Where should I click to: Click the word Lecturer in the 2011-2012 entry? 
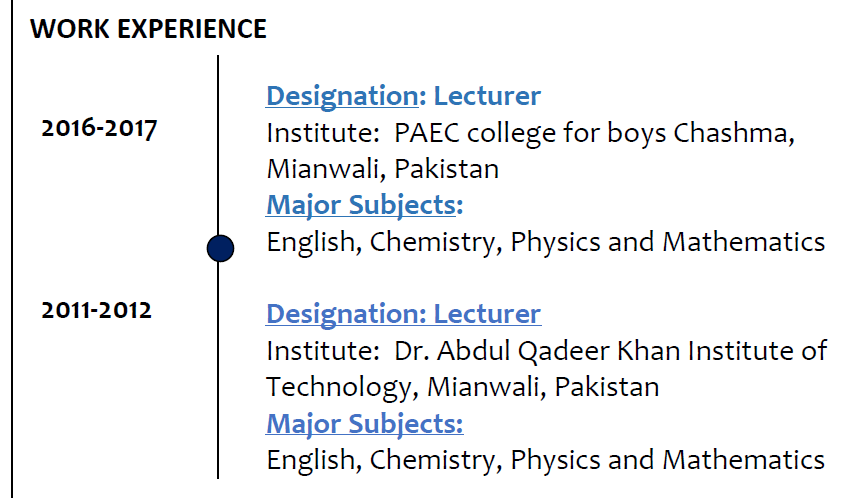point(486,314)
